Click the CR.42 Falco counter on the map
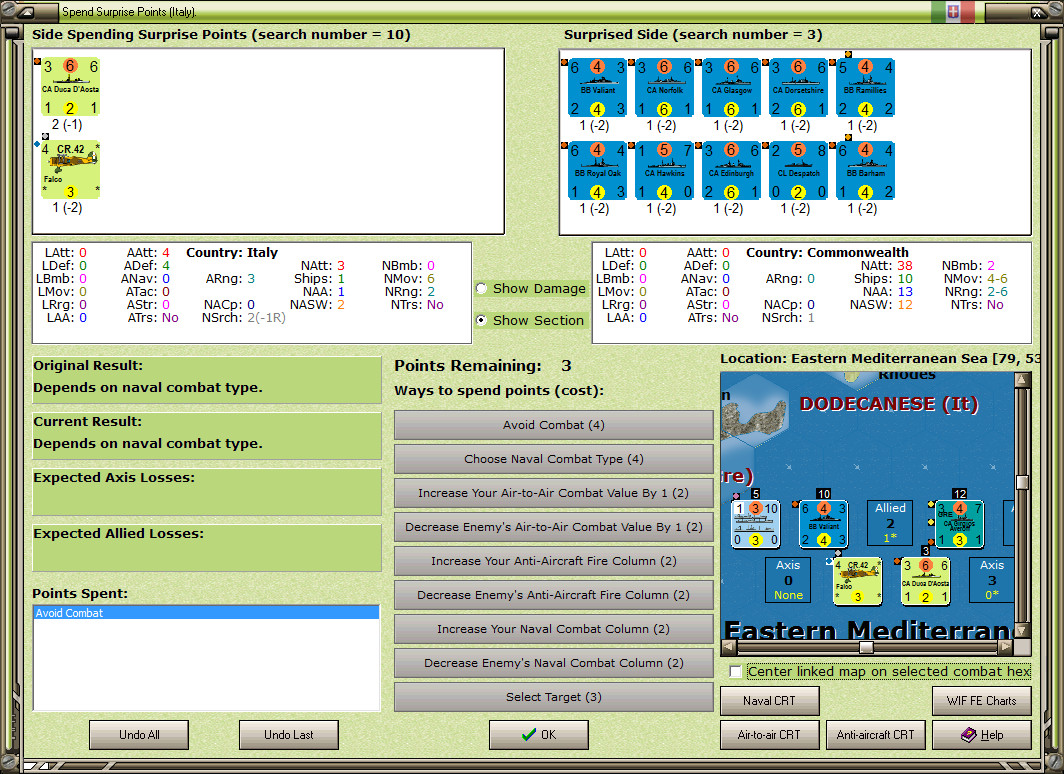 (x=857, y=581)
